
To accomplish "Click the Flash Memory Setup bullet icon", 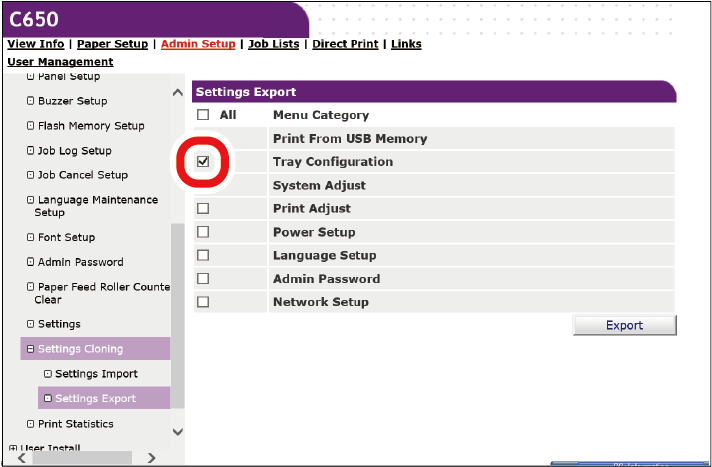I will pos(30,126).
